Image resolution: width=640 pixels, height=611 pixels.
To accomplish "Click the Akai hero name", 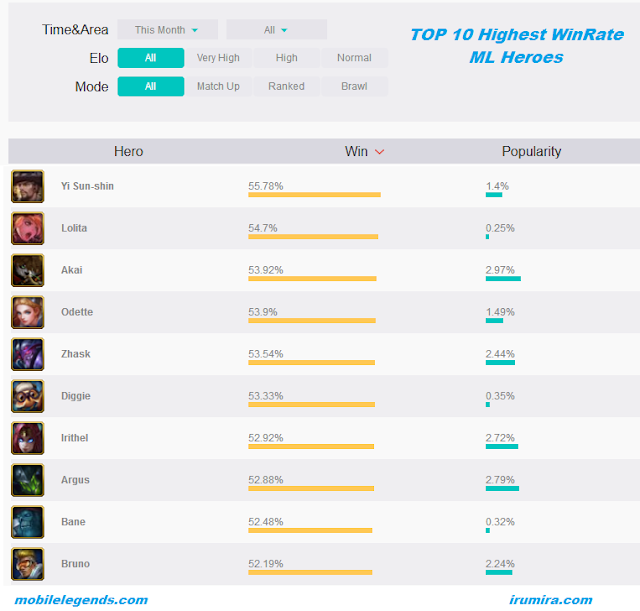I will tap(72, 270).
